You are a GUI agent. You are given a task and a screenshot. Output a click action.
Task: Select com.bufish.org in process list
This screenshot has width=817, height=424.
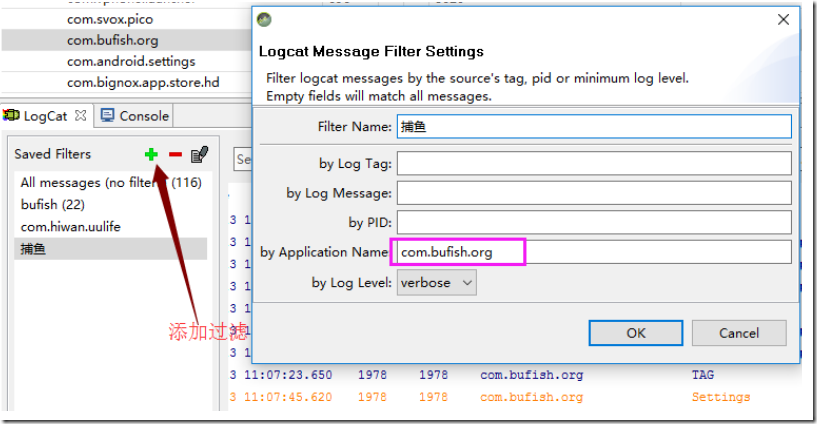(x=113, y=40)
